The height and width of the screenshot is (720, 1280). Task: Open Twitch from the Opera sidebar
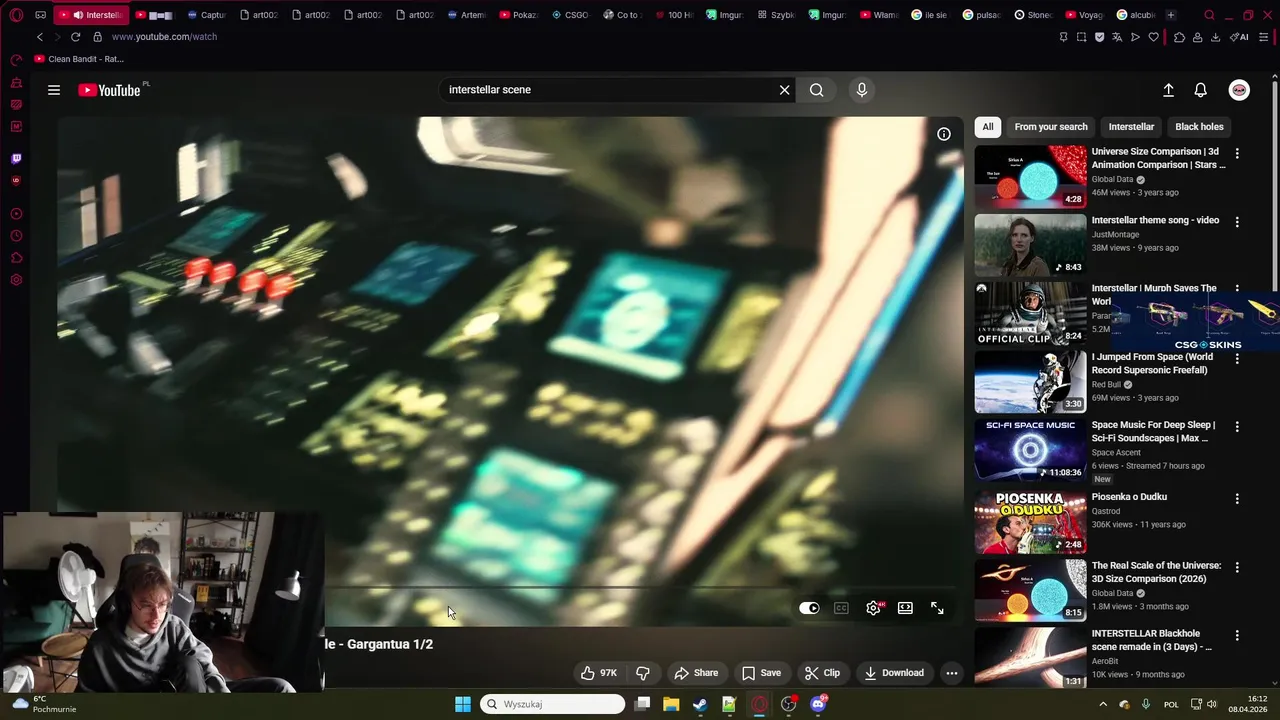coord(16,159)
